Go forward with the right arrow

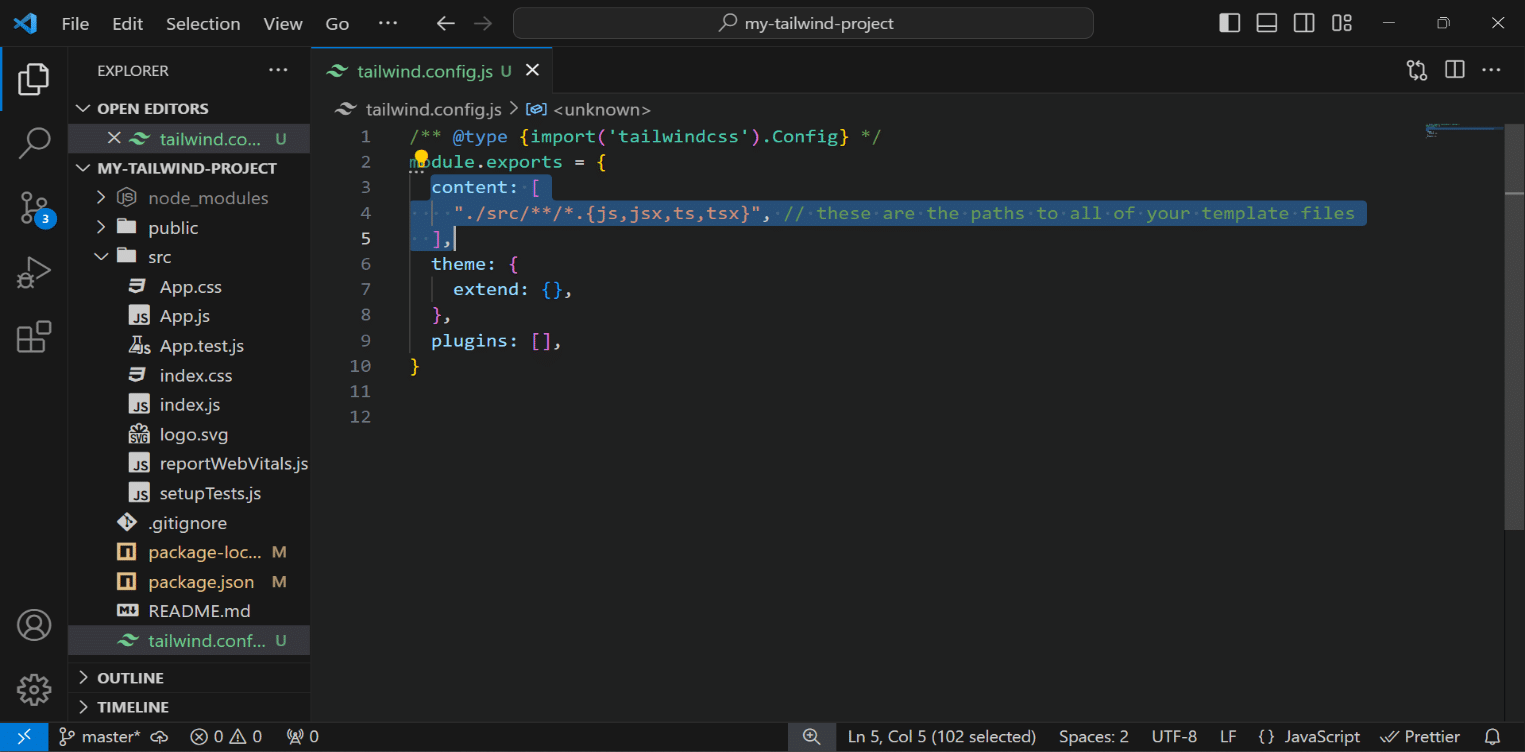point(482,23)
